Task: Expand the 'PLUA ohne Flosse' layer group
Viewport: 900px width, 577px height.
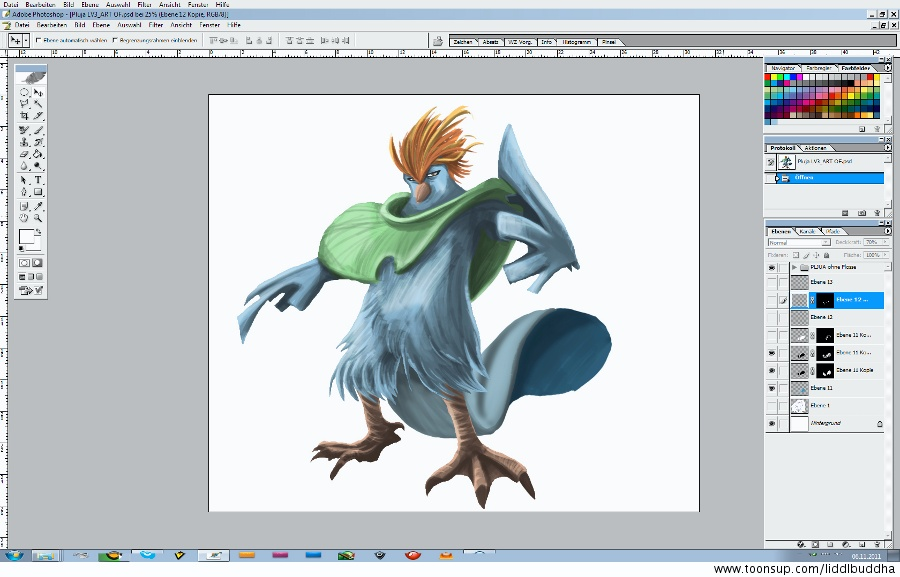Action: 794,268
